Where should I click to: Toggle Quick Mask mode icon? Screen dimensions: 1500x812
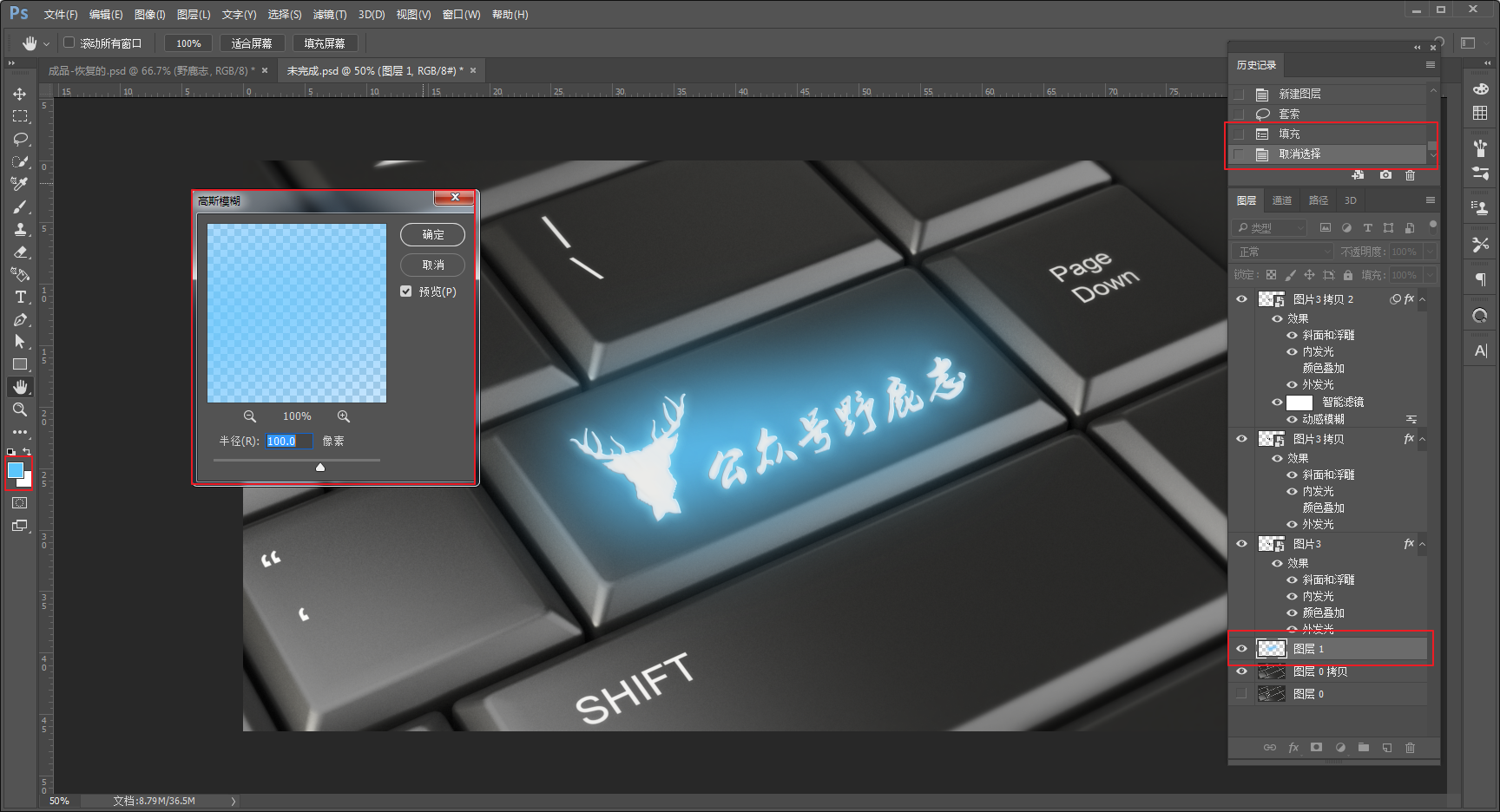20,503
